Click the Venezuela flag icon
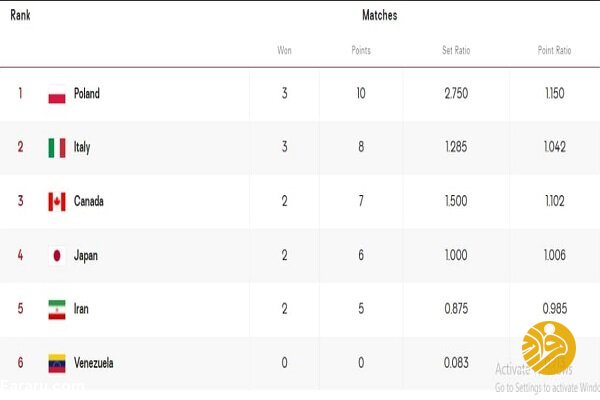The height and width of the screenshot is (400, 600). tap(57, 363)
